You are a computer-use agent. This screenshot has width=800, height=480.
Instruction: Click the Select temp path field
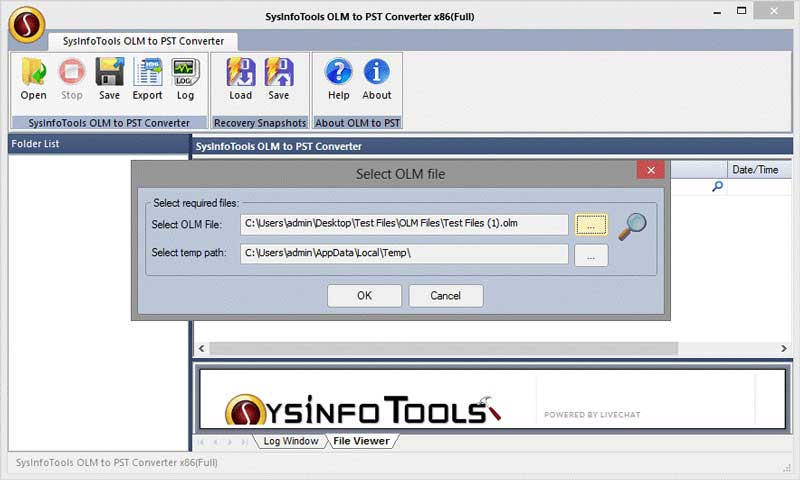coord(404,254)
